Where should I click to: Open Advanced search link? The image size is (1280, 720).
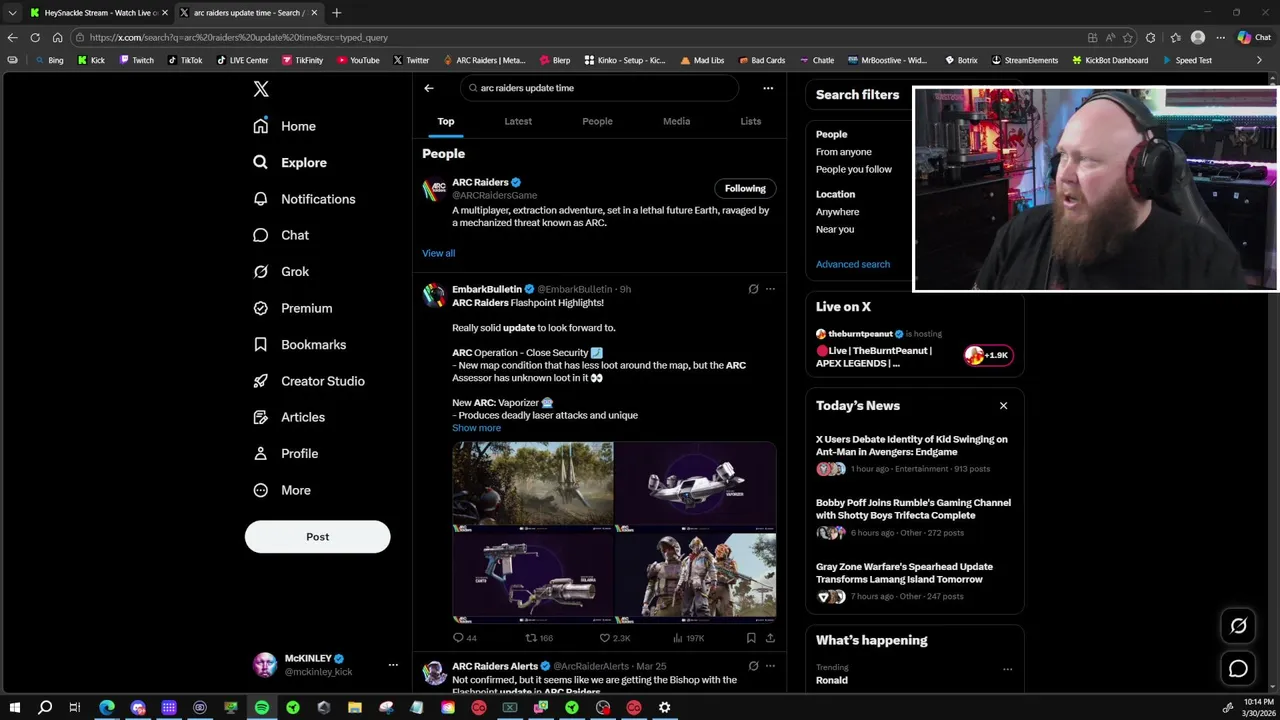[x=852, y=264]
